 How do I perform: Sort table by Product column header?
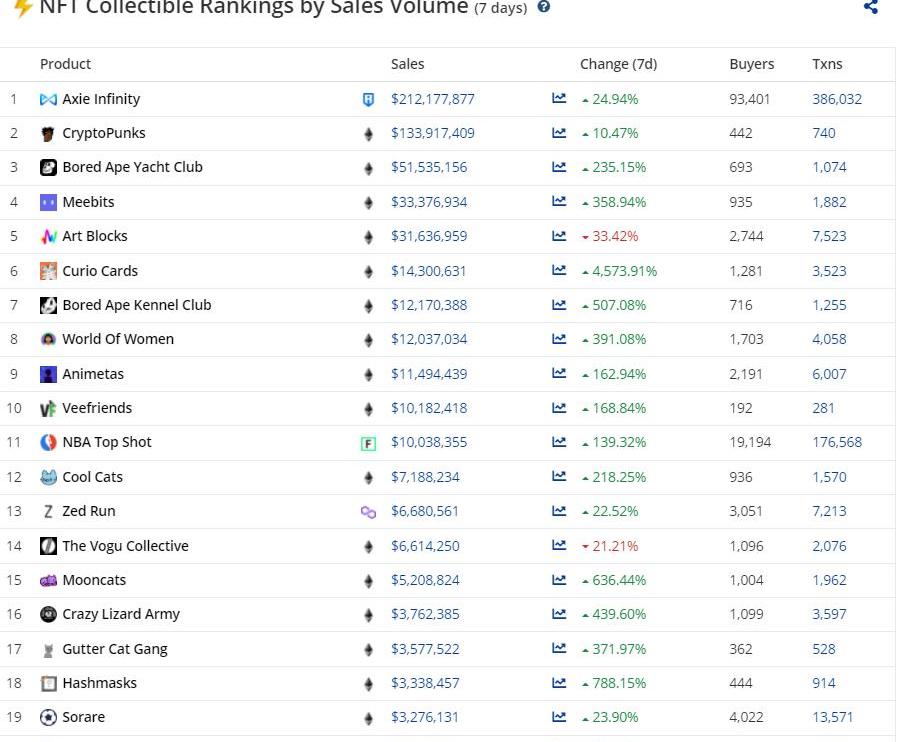tap(65, 64)
